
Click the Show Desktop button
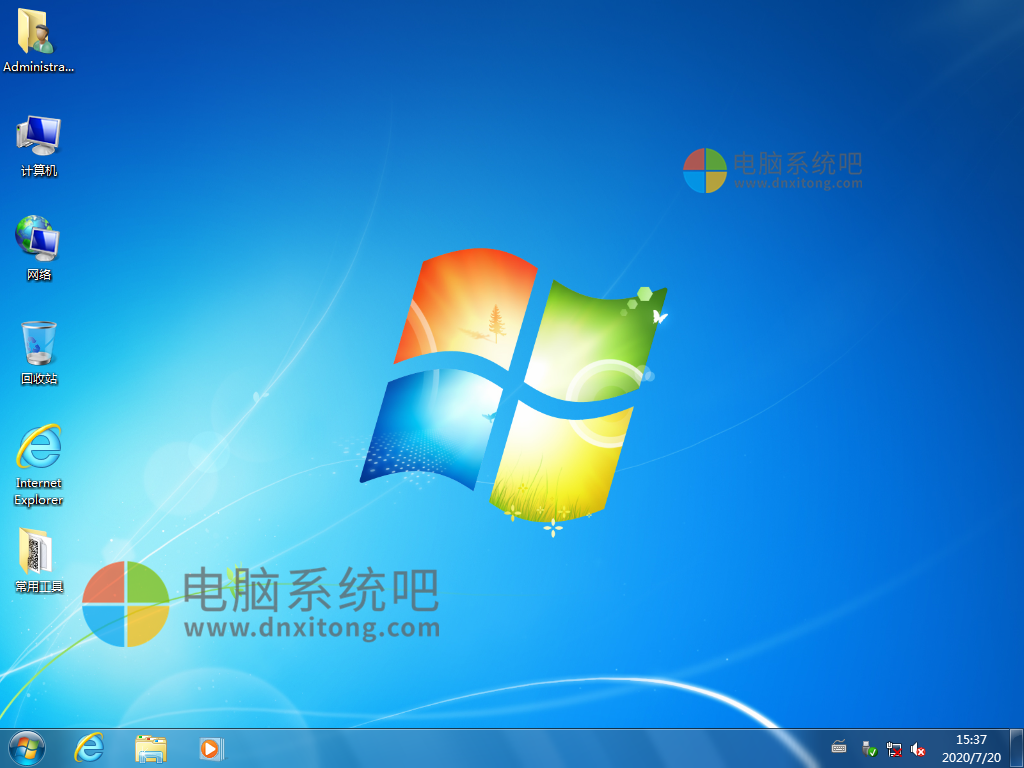[x=1019, y=748]
